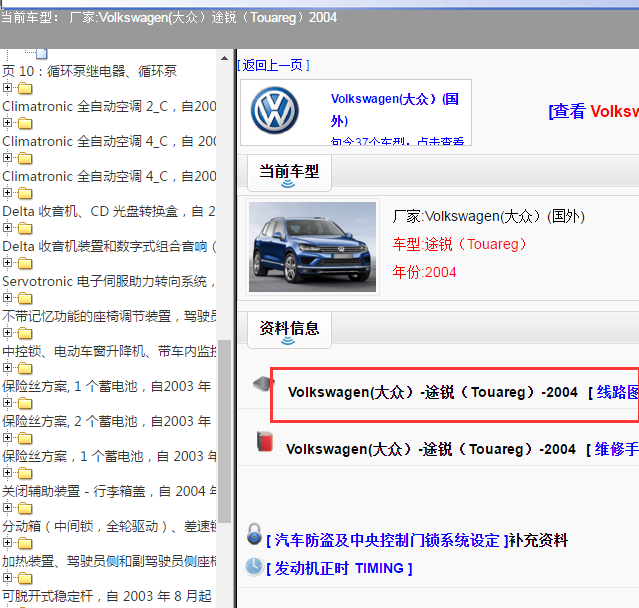Screen dimensions: 639x608
Task: Select Delta 收音机装置和数字式组合音响 item
Action: click(x=109, y=247)
